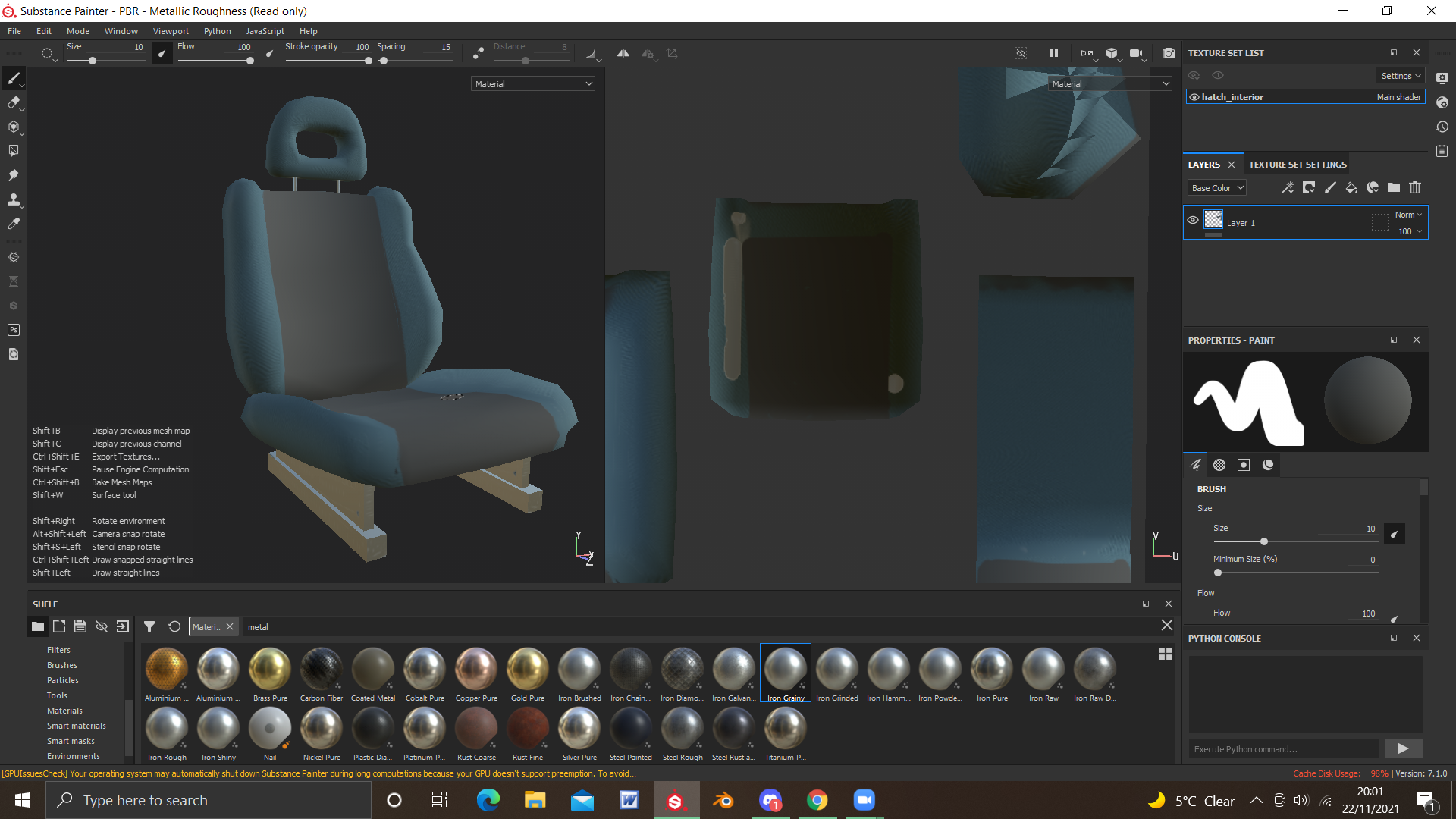Add a fill layer in Layers panel

1351,188
